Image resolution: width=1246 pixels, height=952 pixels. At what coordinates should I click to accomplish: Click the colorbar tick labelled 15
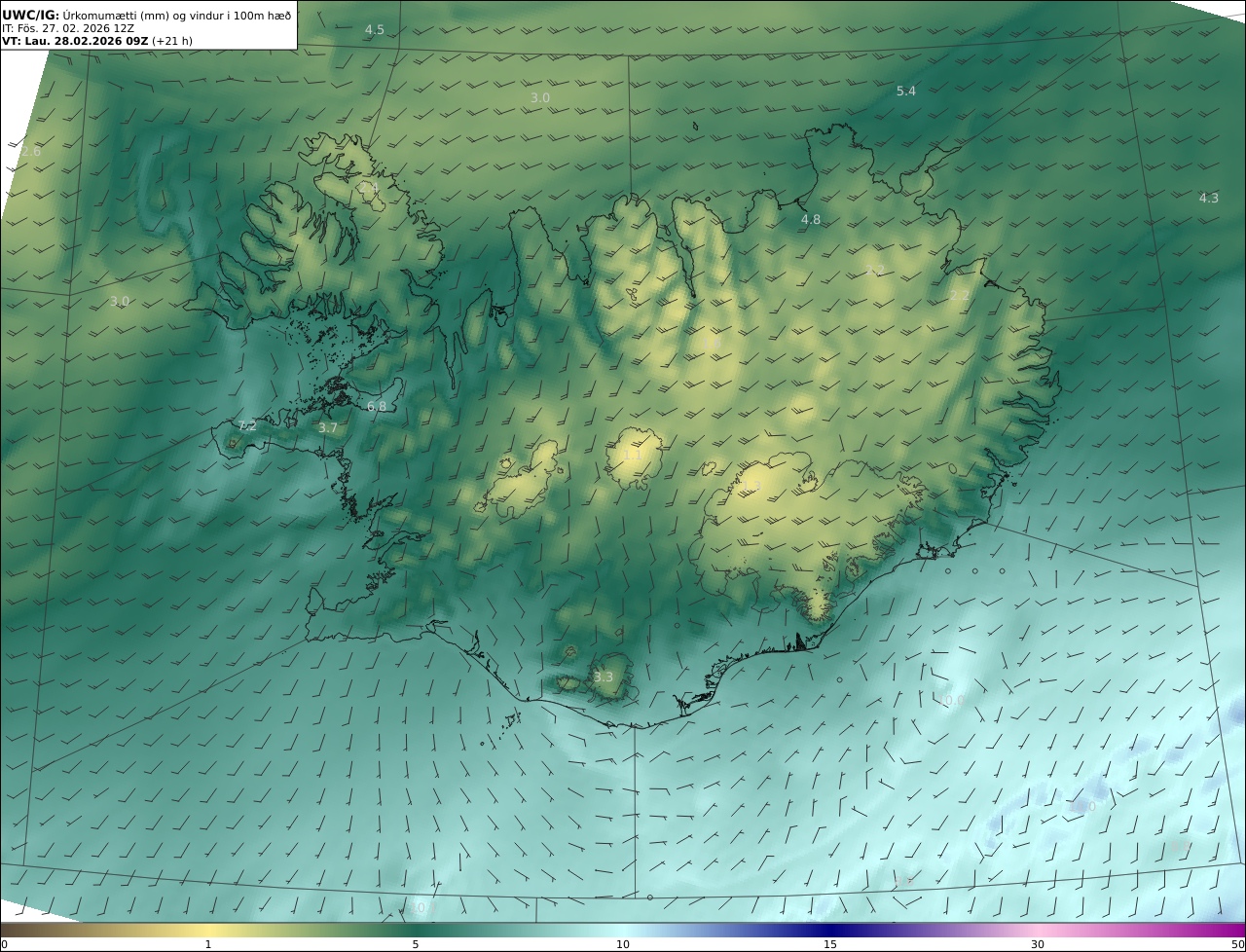[x=830, y=944]
